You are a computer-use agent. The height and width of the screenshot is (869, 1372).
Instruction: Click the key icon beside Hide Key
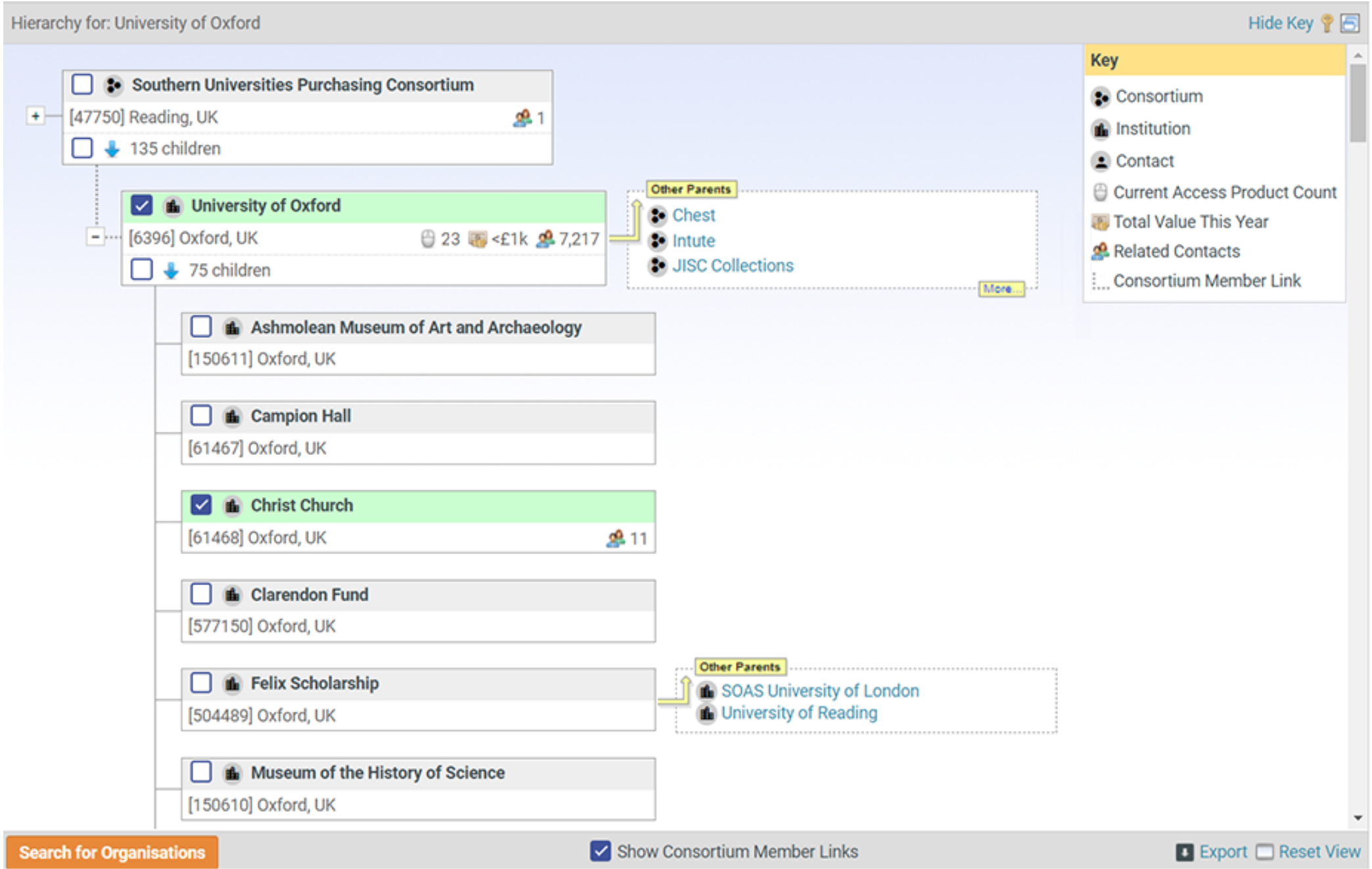click(x=1327, y=23)
